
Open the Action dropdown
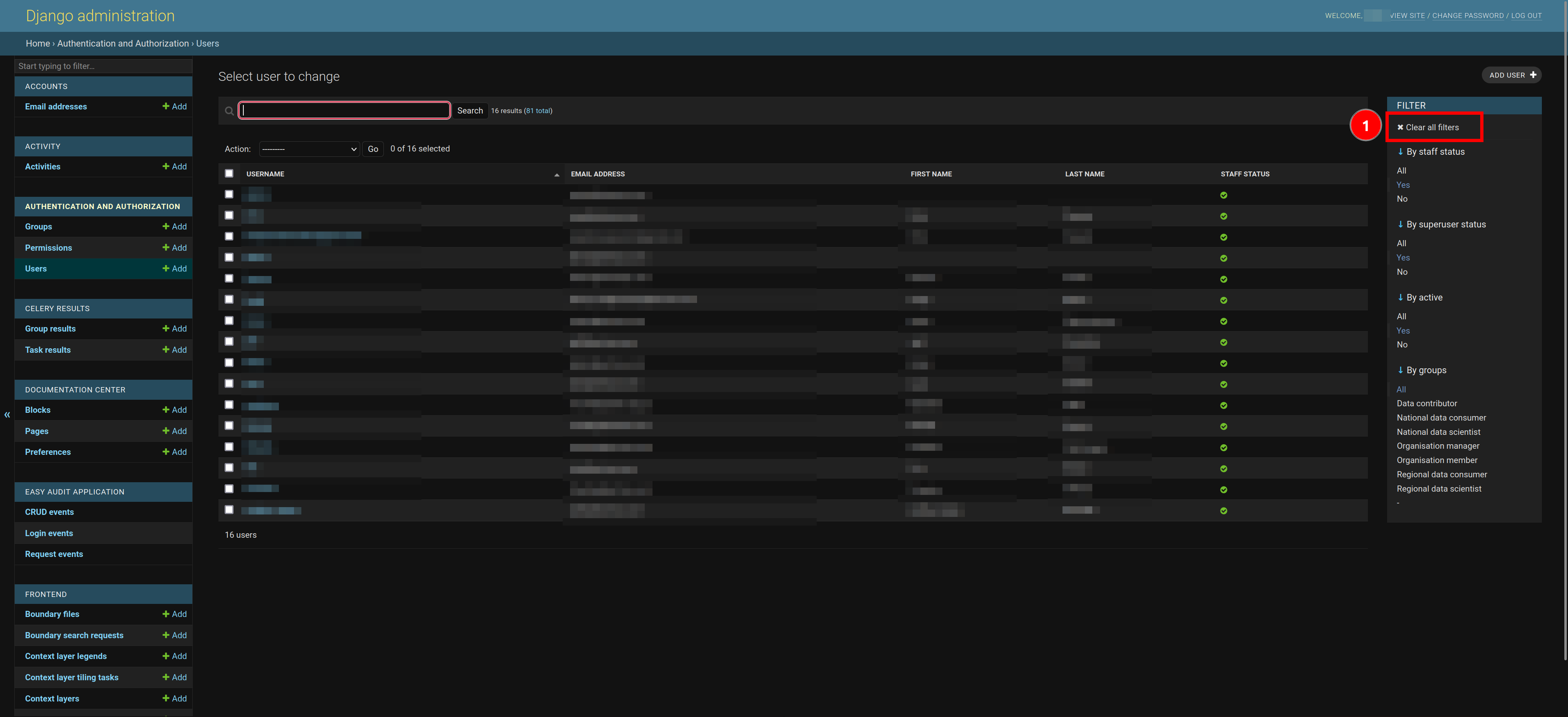(x=309, y=149)
